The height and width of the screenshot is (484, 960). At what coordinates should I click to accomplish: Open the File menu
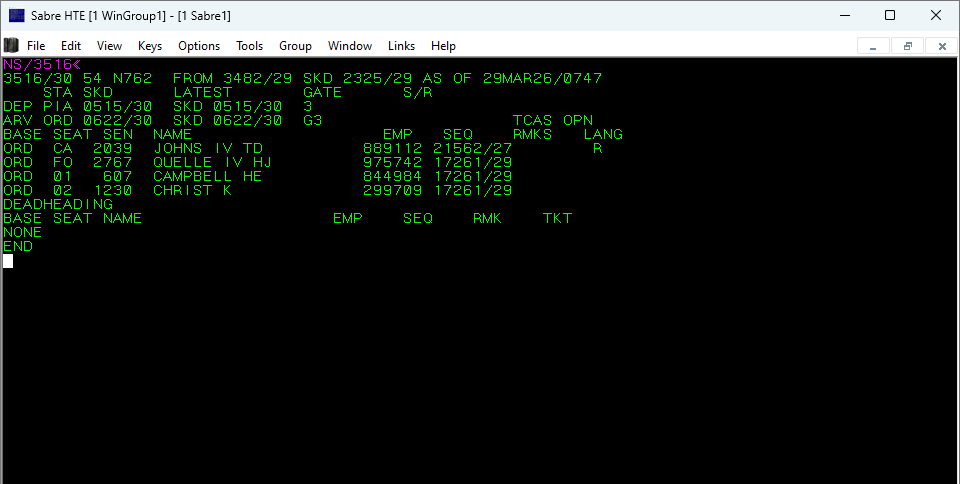click(36, 46)
